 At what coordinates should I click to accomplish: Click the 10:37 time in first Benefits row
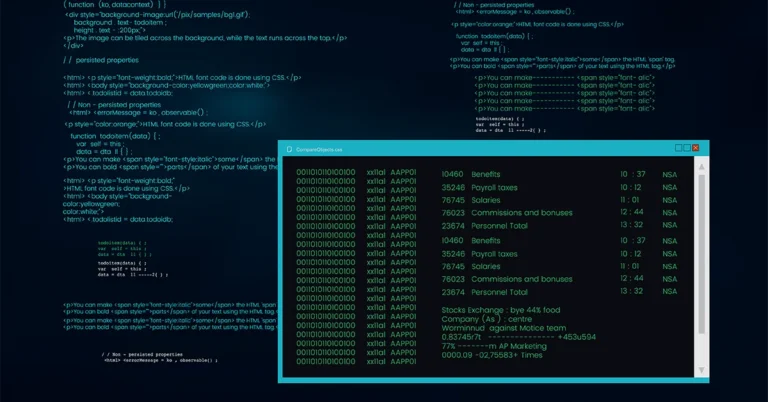pos(632,174)
